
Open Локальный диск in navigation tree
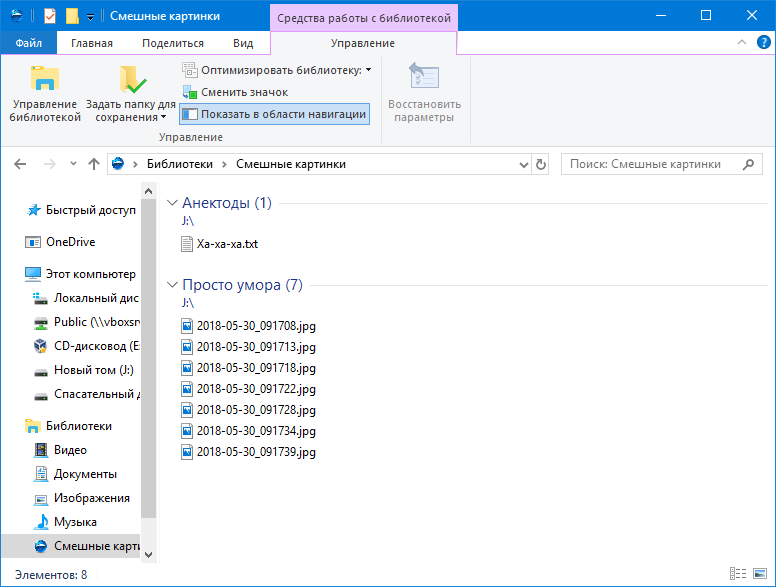coord(86,298)
